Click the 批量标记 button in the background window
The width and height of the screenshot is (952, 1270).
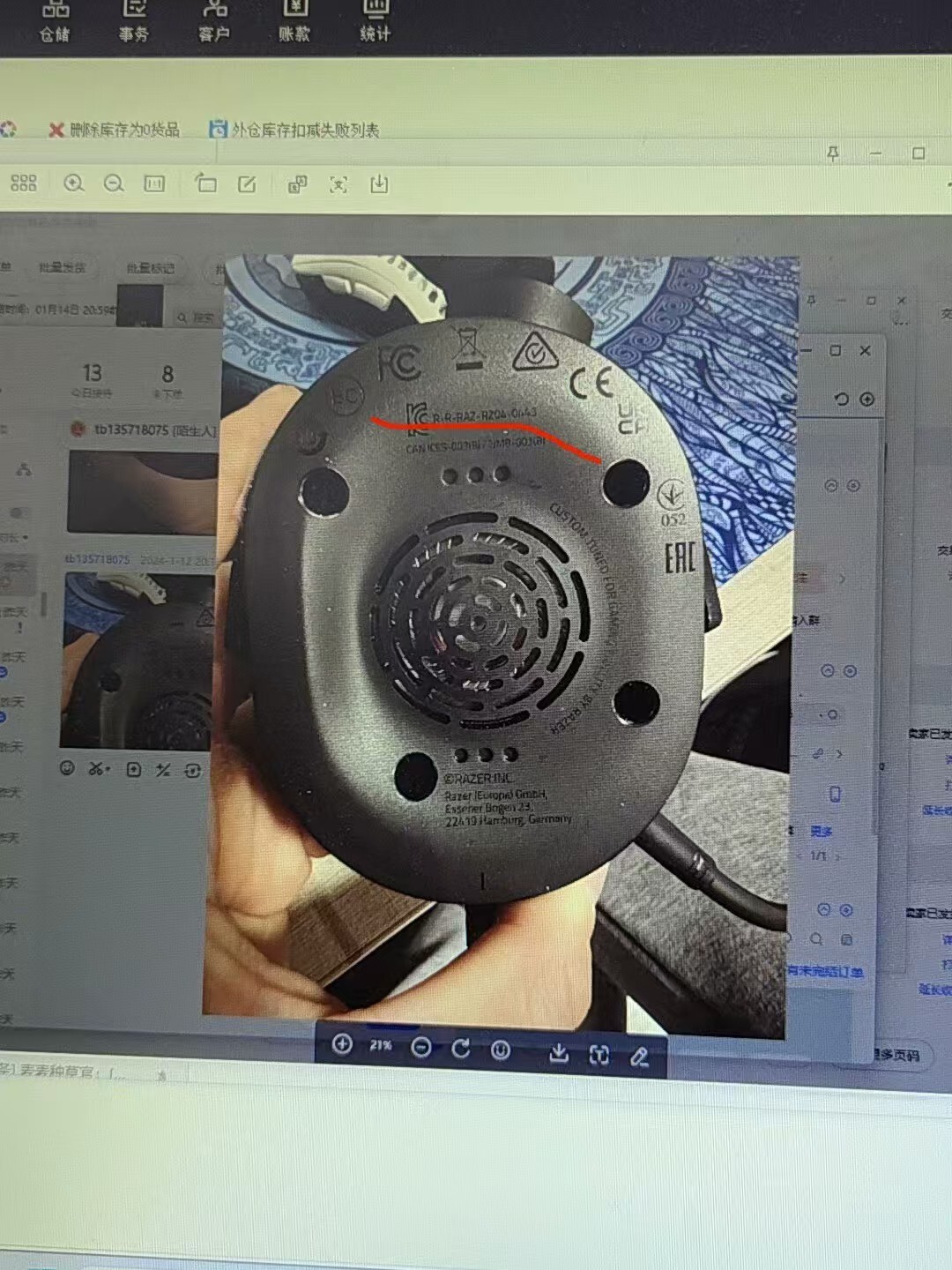click(x=150, y=268)
